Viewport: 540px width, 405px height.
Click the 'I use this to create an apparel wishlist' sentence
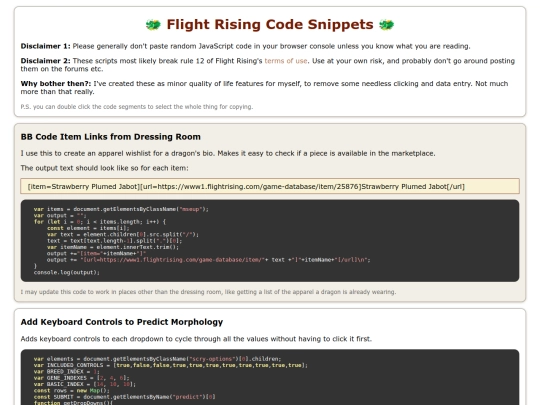tap(228, 154)
